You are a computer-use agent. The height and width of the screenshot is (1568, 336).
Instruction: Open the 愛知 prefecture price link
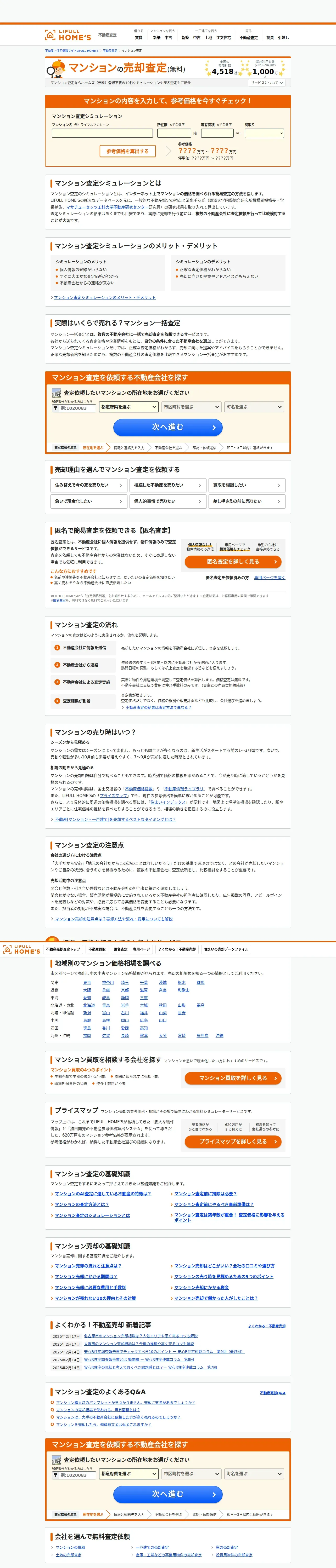87,998
